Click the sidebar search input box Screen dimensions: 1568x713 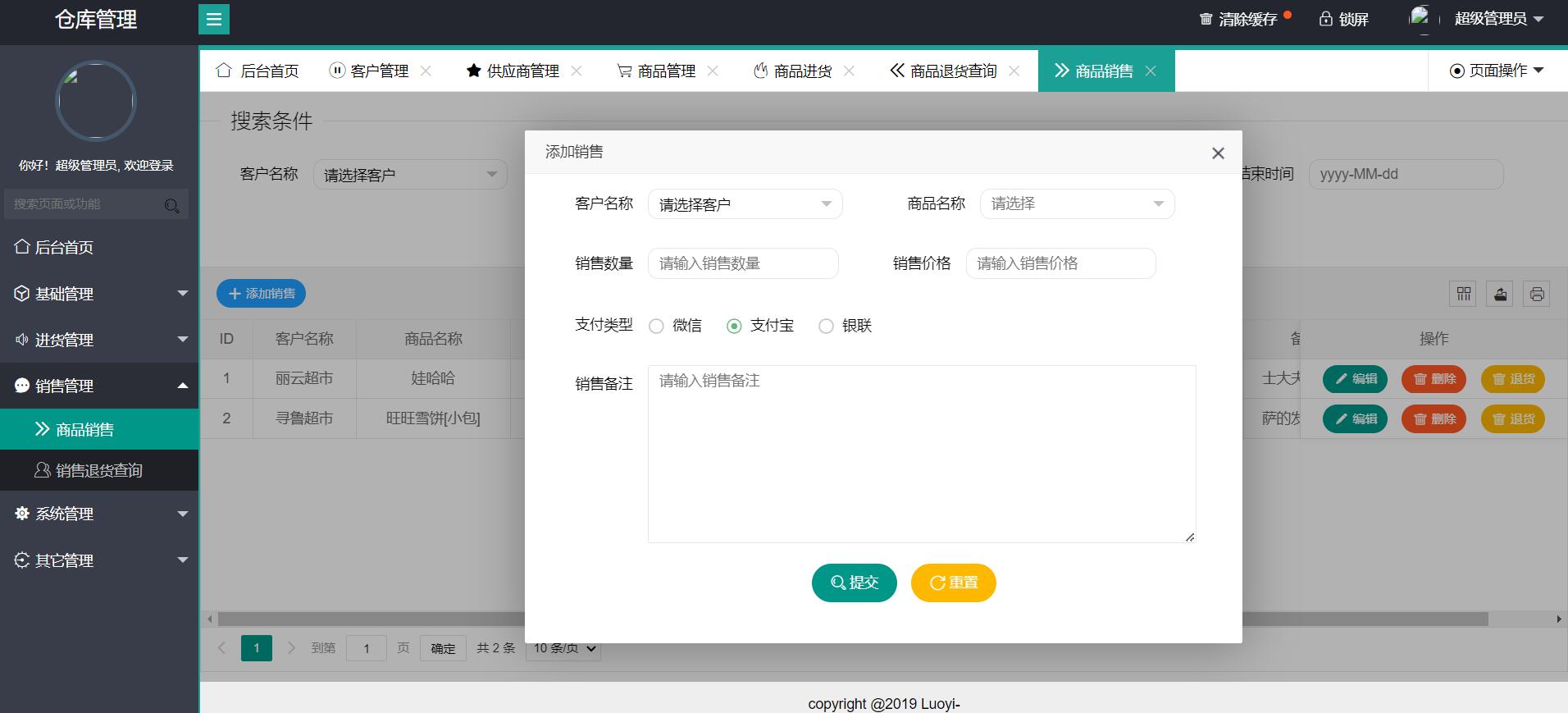click(x=95, y=204)
